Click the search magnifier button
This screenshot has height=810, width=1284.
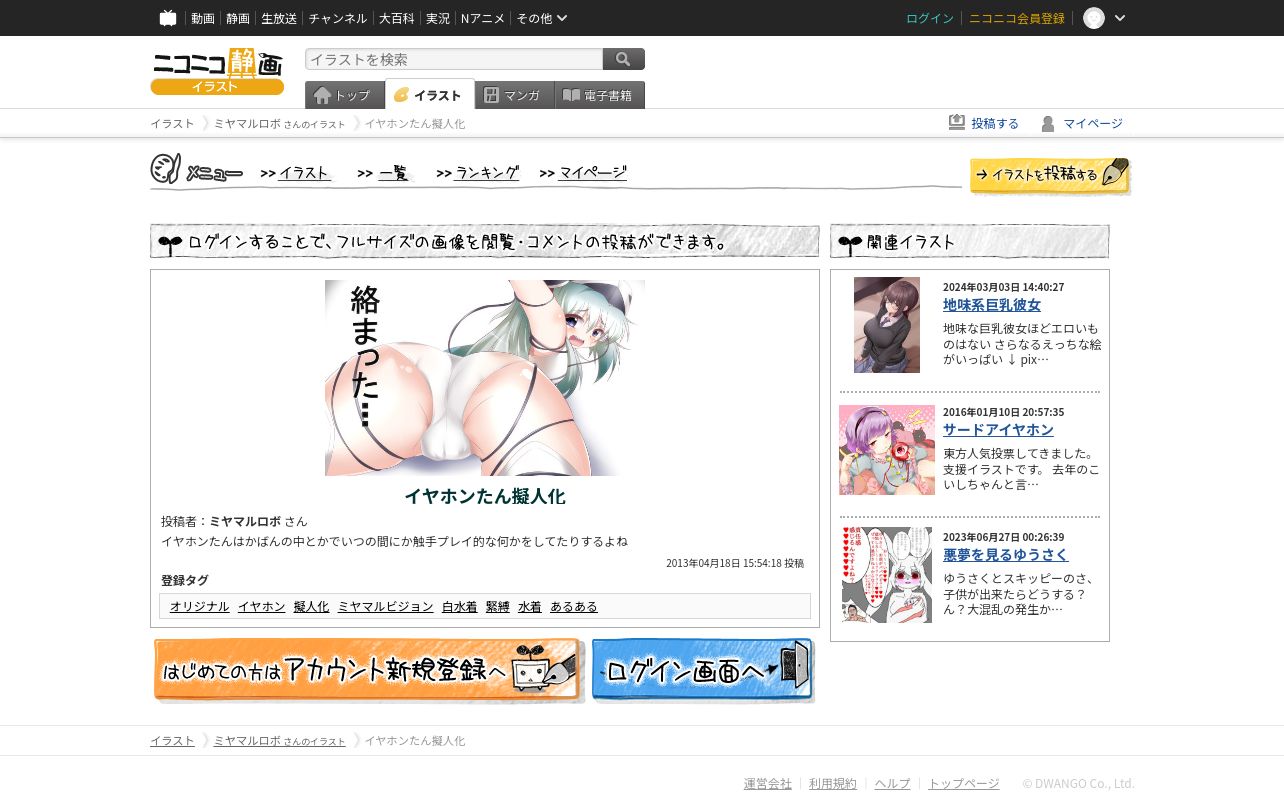point(624,59)
